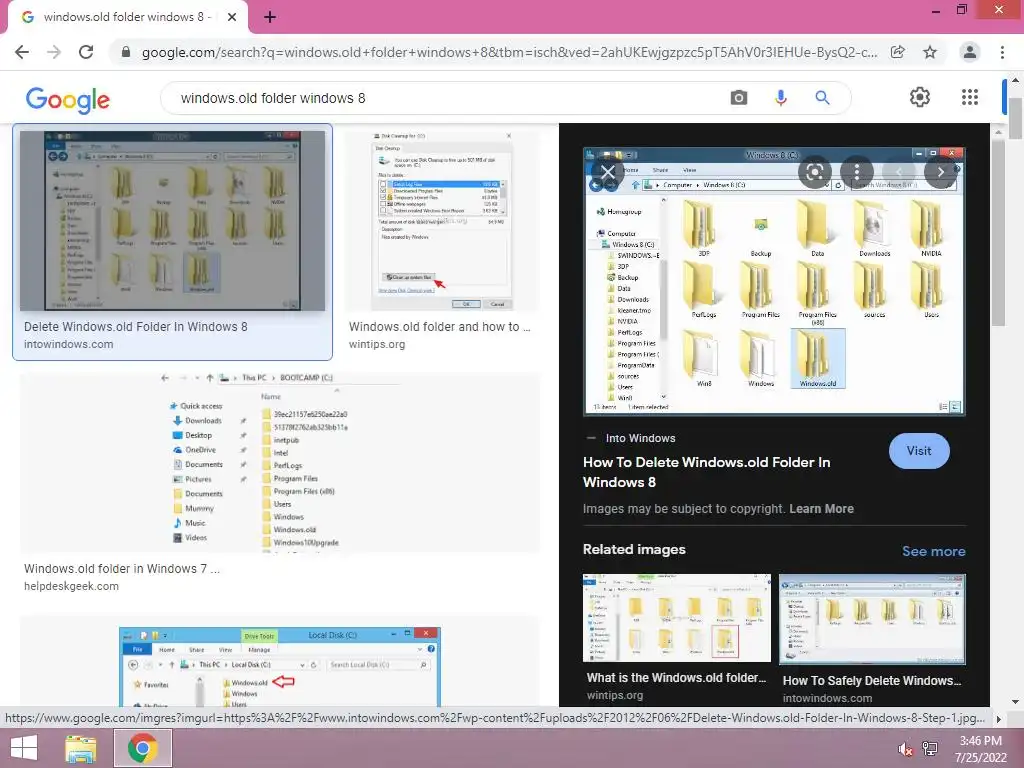Share this page icon in address bar
This screenshot has width=1024, height=768.
pos(898,52)
